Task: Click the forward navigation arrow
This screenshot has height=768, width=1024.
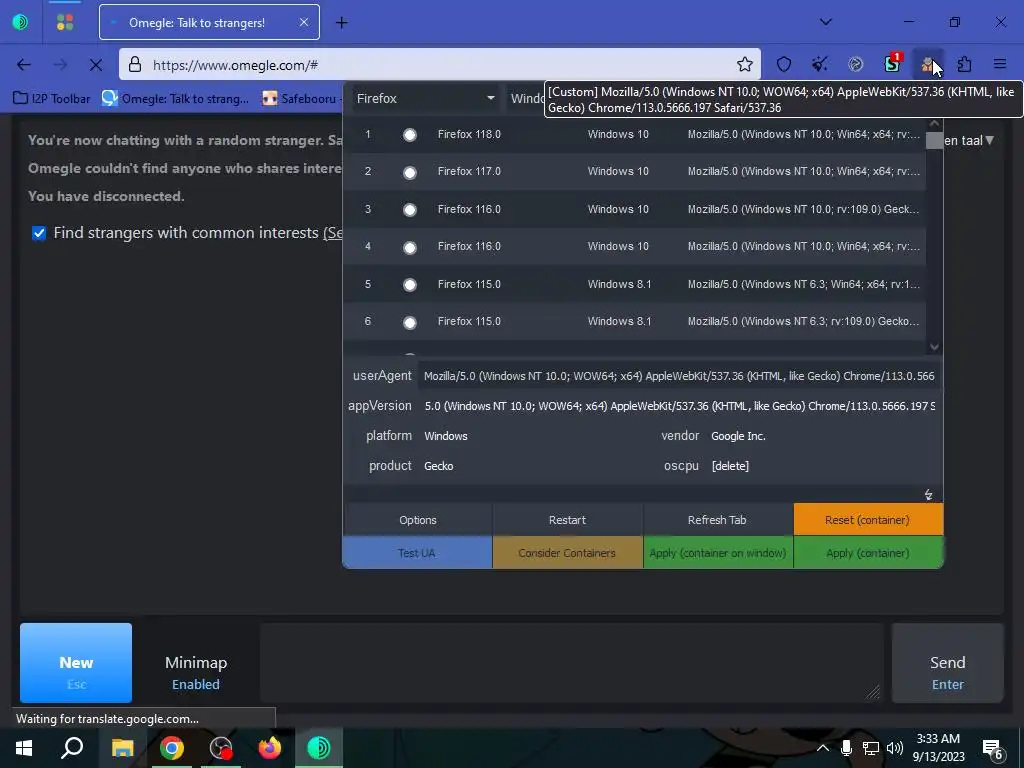Action: 59,65
